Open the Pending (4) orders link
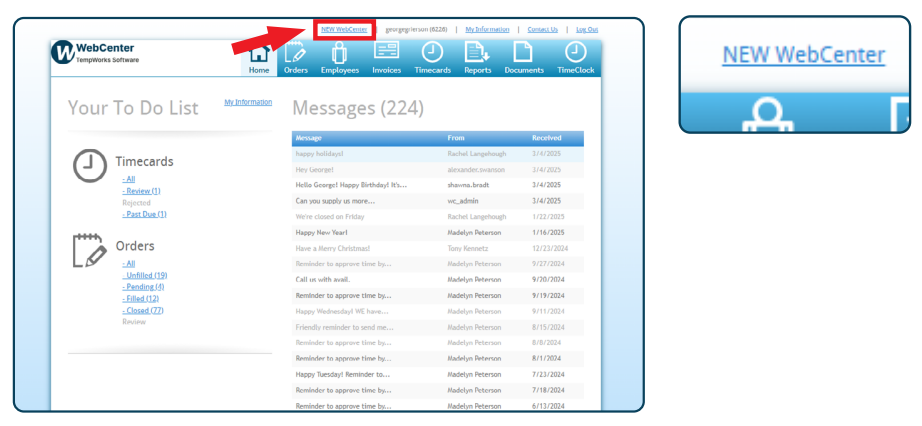922x426 pixels. coord(143,287)
